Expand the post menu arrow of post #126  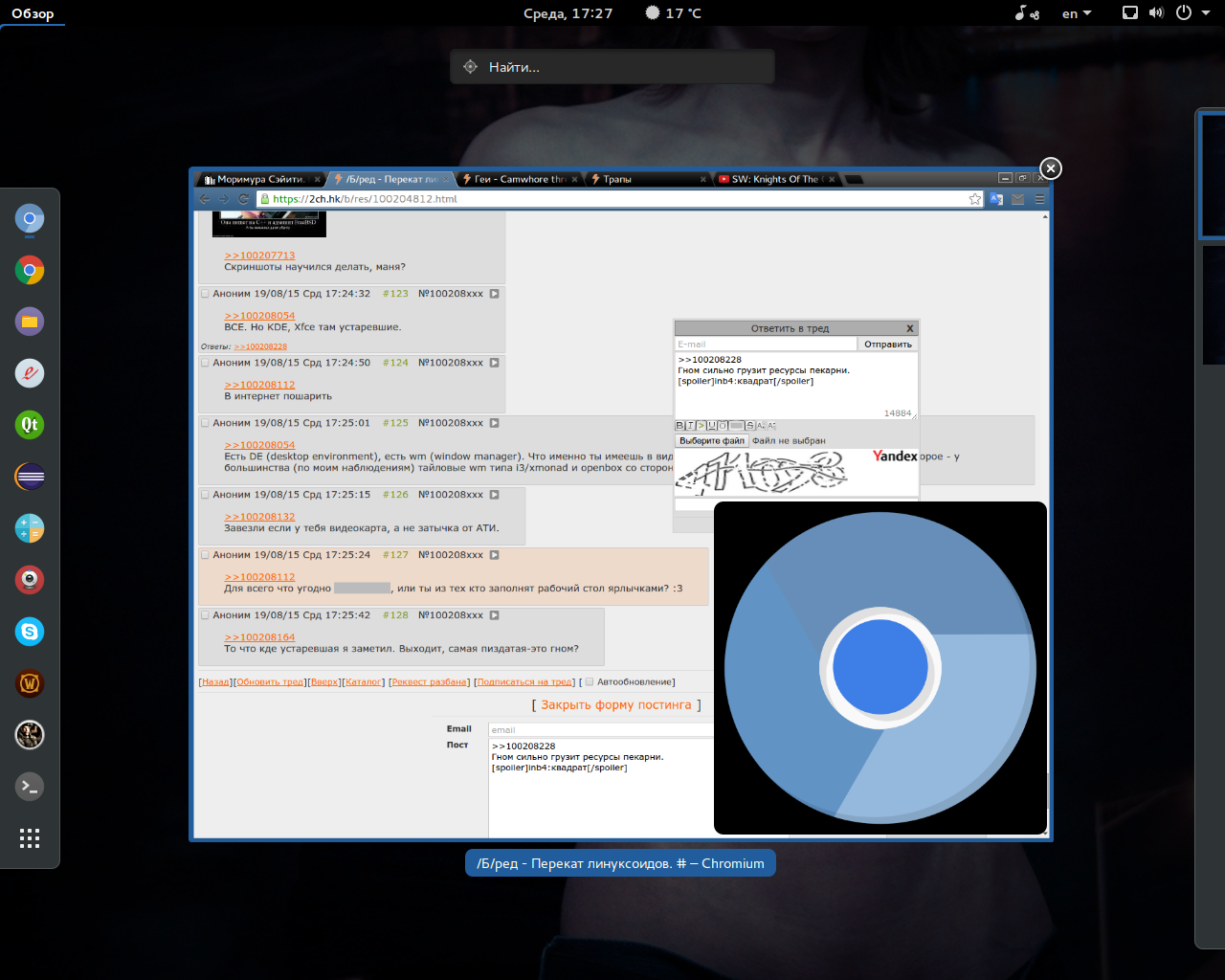pos(495,495)
